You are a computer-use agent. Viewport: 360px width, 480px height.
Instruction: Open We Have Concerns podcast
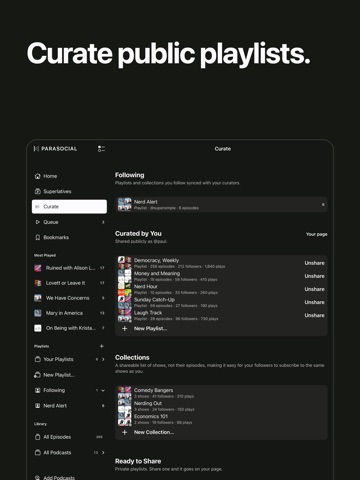coord(69,298)
